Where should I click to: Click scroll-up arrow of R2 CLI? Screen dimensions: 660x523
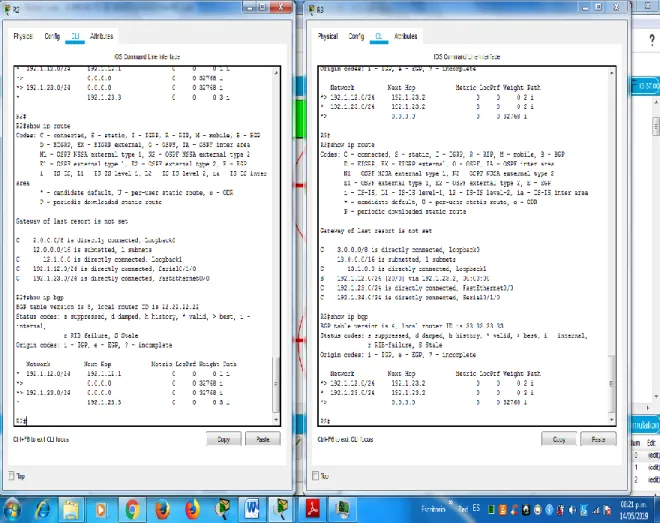pyautogui.click(x=276, y=72)
